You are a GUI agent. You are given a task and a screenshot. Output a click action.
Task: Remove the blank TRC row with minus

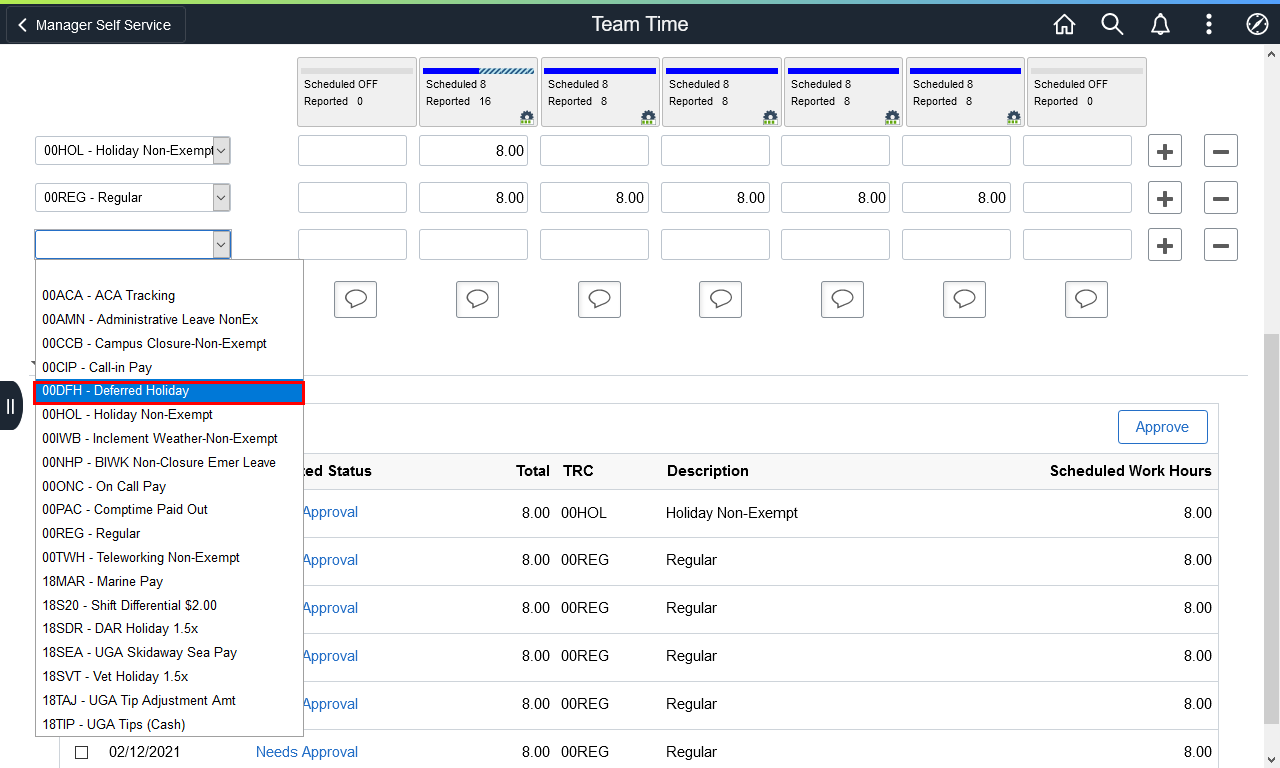[x=1221, y=245]
